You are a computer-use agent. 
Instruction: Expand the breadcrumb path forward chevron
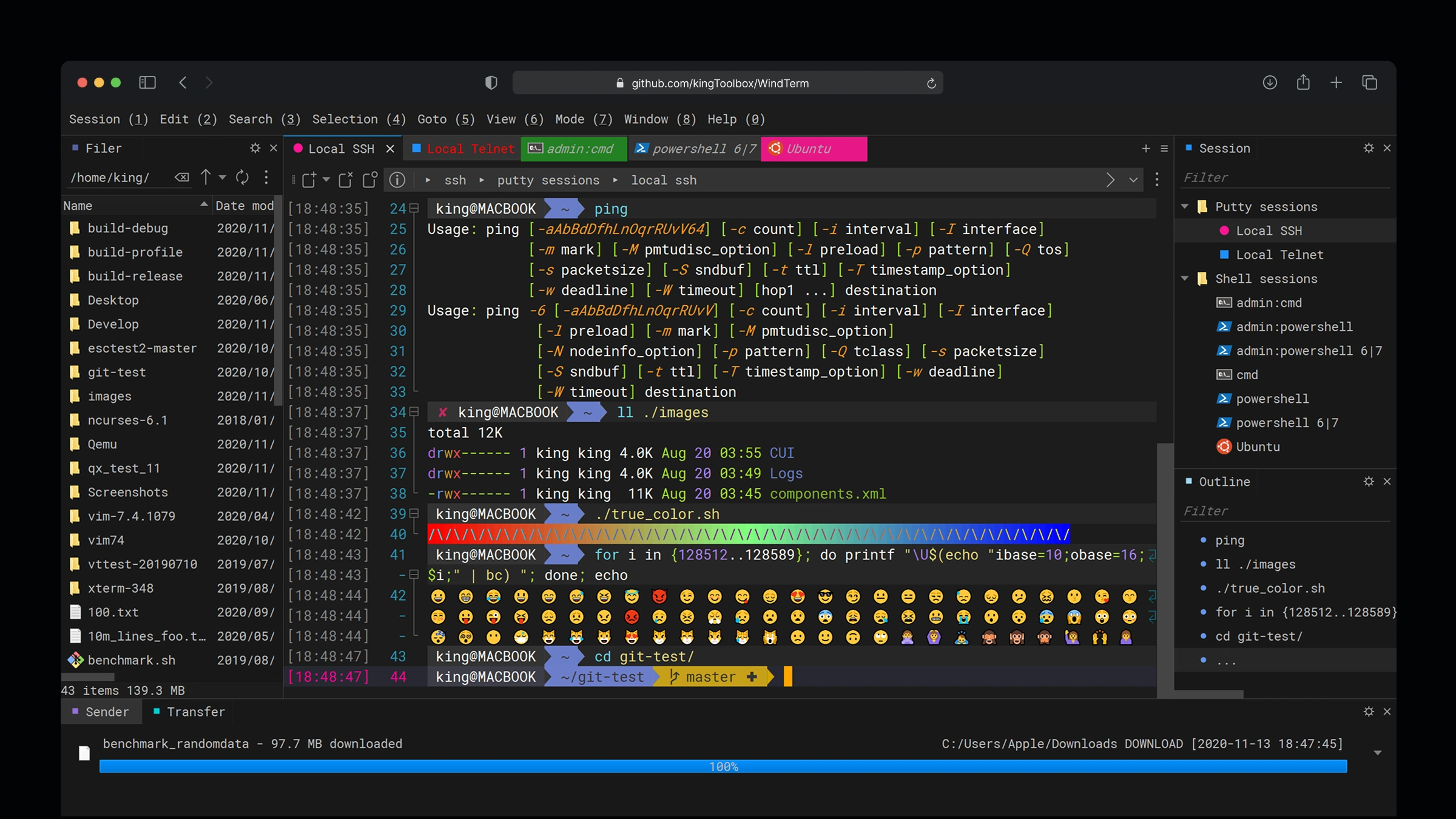click(1110, 180)
